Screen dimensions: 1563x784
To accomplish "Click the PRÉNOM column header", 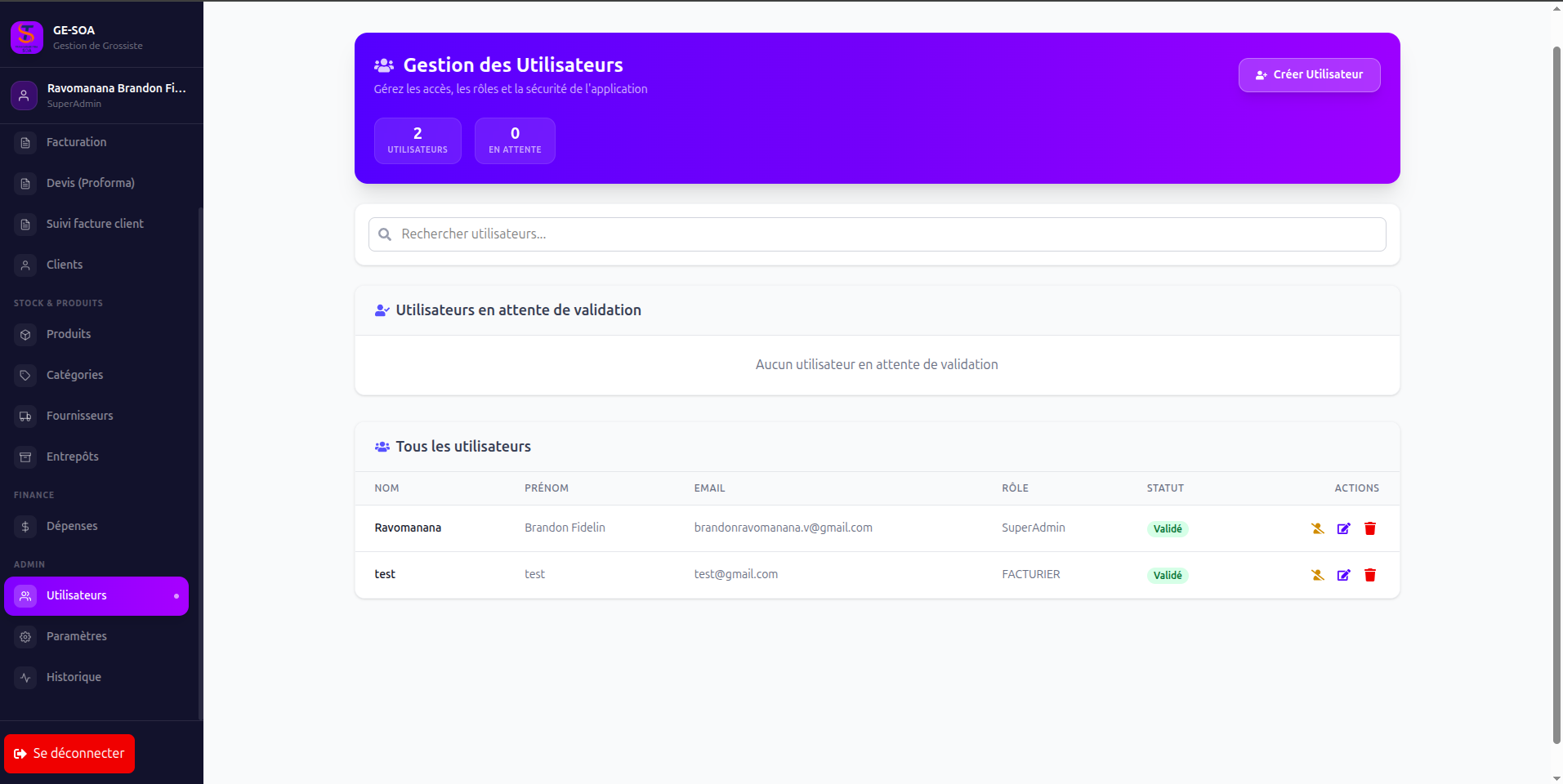I will click(547, 488).
